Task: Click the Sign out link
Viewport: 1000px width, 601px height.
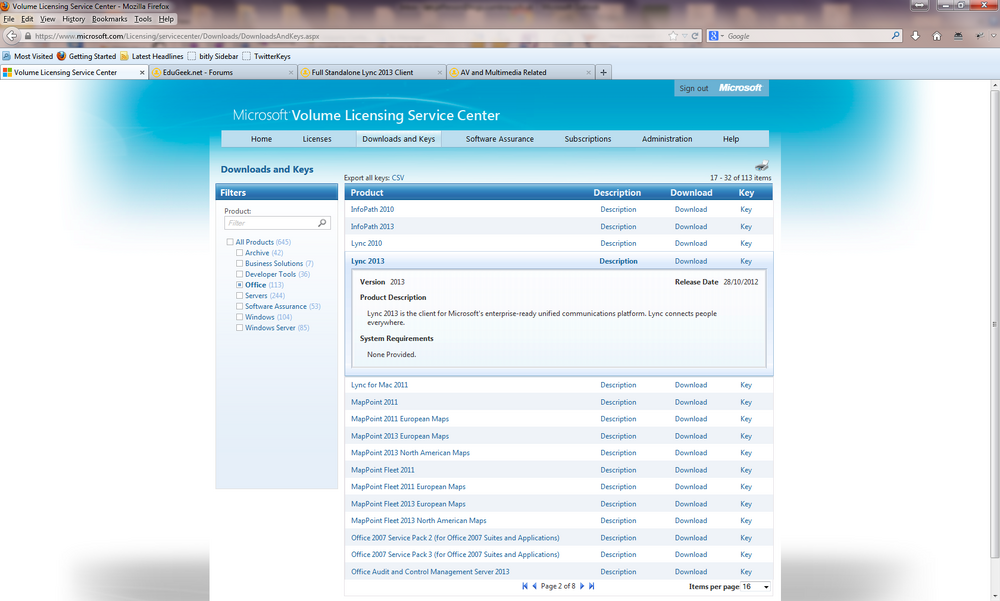Action: pyautogui.click(x=693, y=88)
